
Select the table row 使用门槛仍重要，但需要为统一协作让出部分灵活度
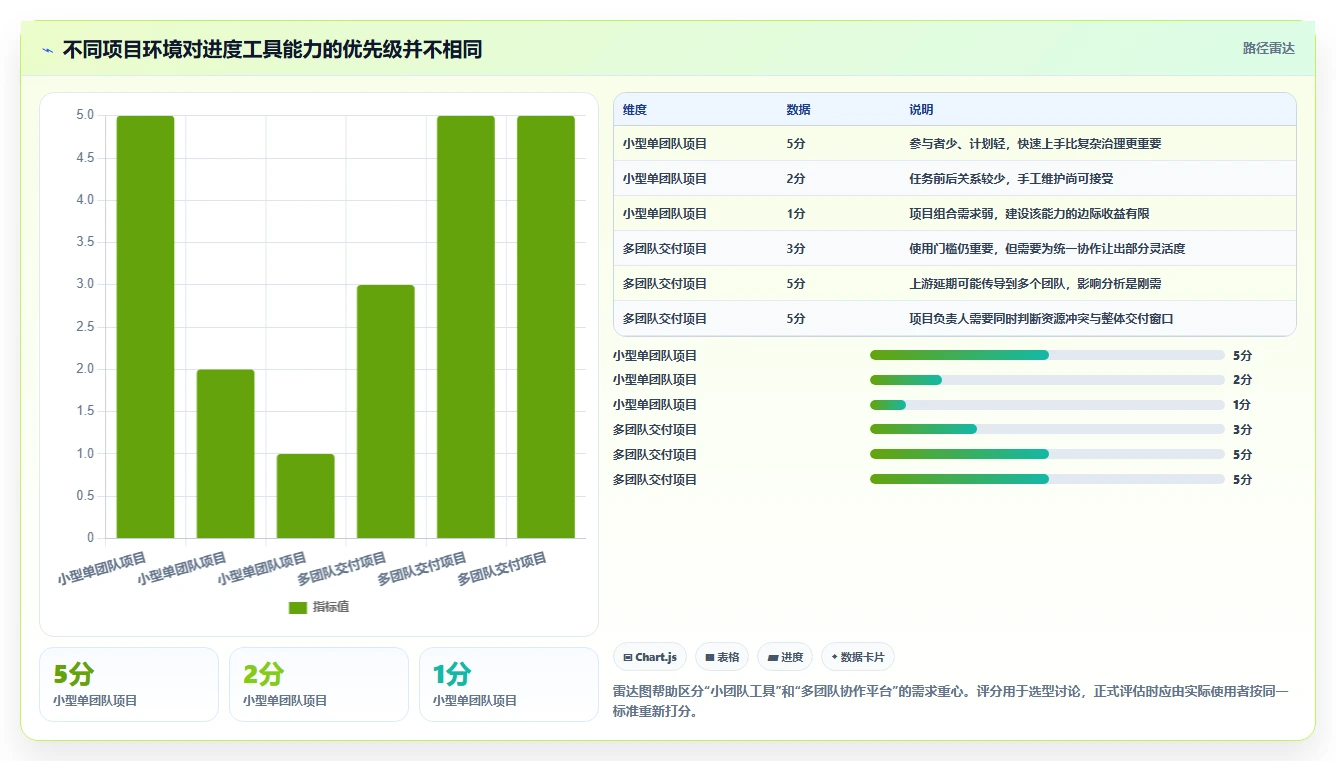point(955,248)
